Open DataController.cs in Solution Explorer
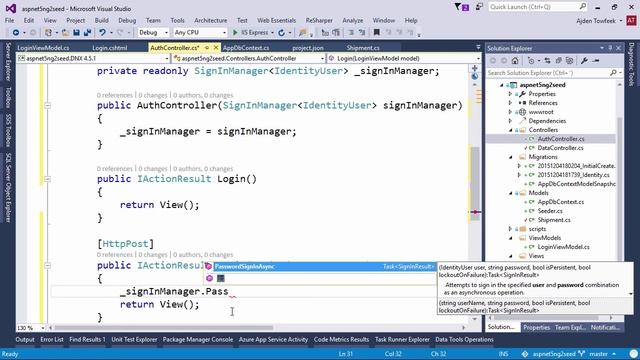640x360 pixels. pos(560,148)
